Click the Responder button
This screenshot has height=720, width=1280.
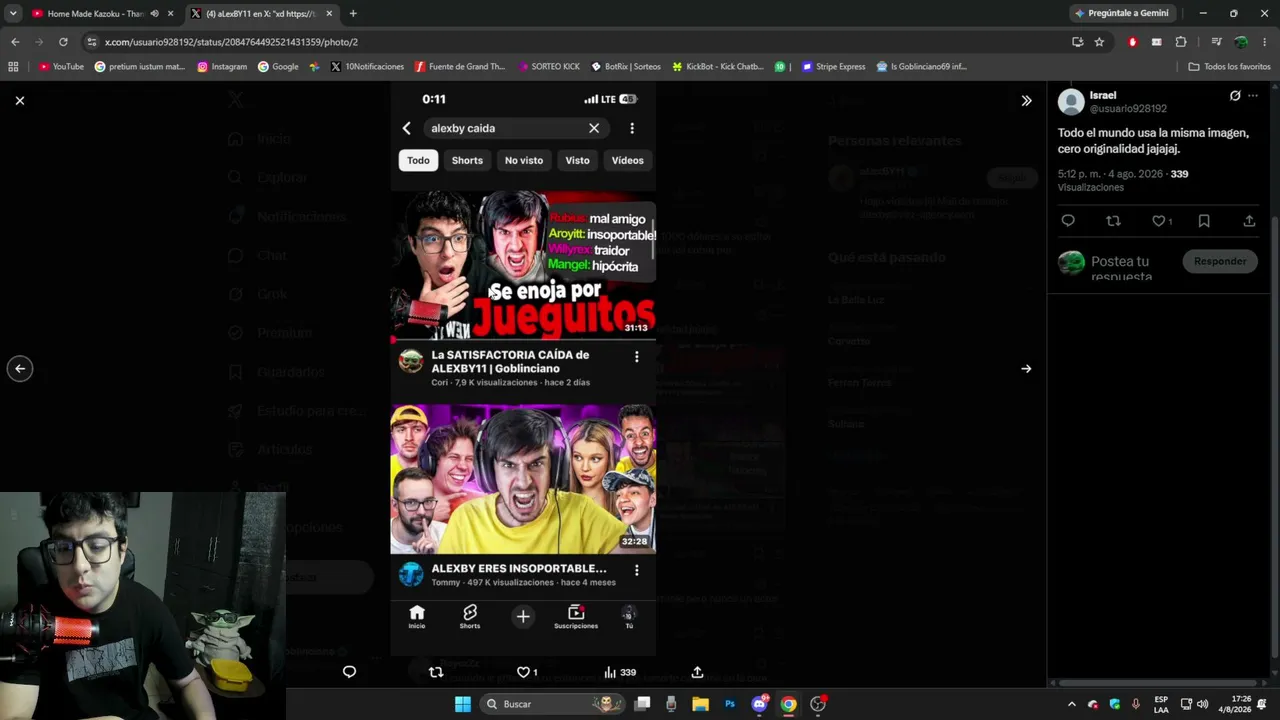tap(1220, 261)
